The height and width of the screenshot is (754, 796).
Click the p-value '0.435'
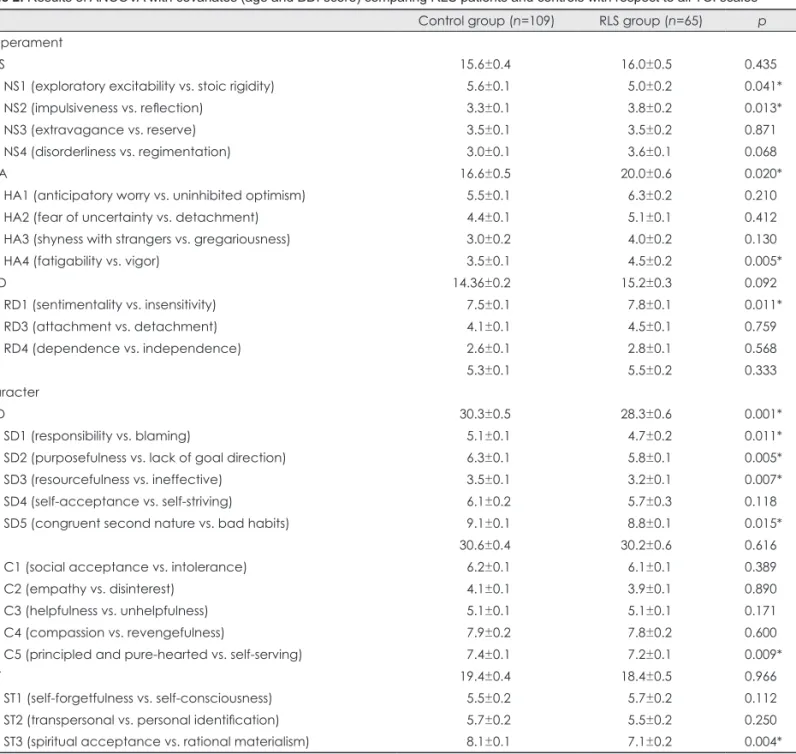pyautogui.click(x=760, y=64)
